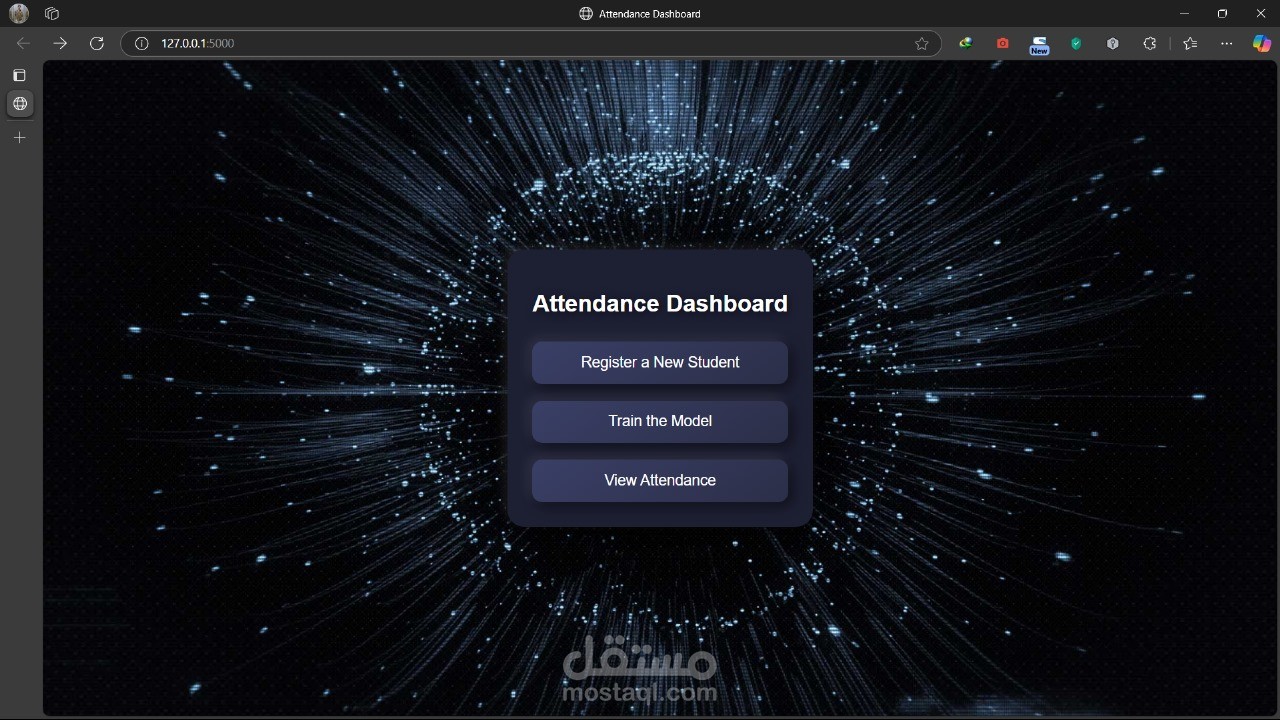The image size is (1280, 720).
Task: Star this page to add a favorite
Action: pyautogui.click(x=922, y=43)
